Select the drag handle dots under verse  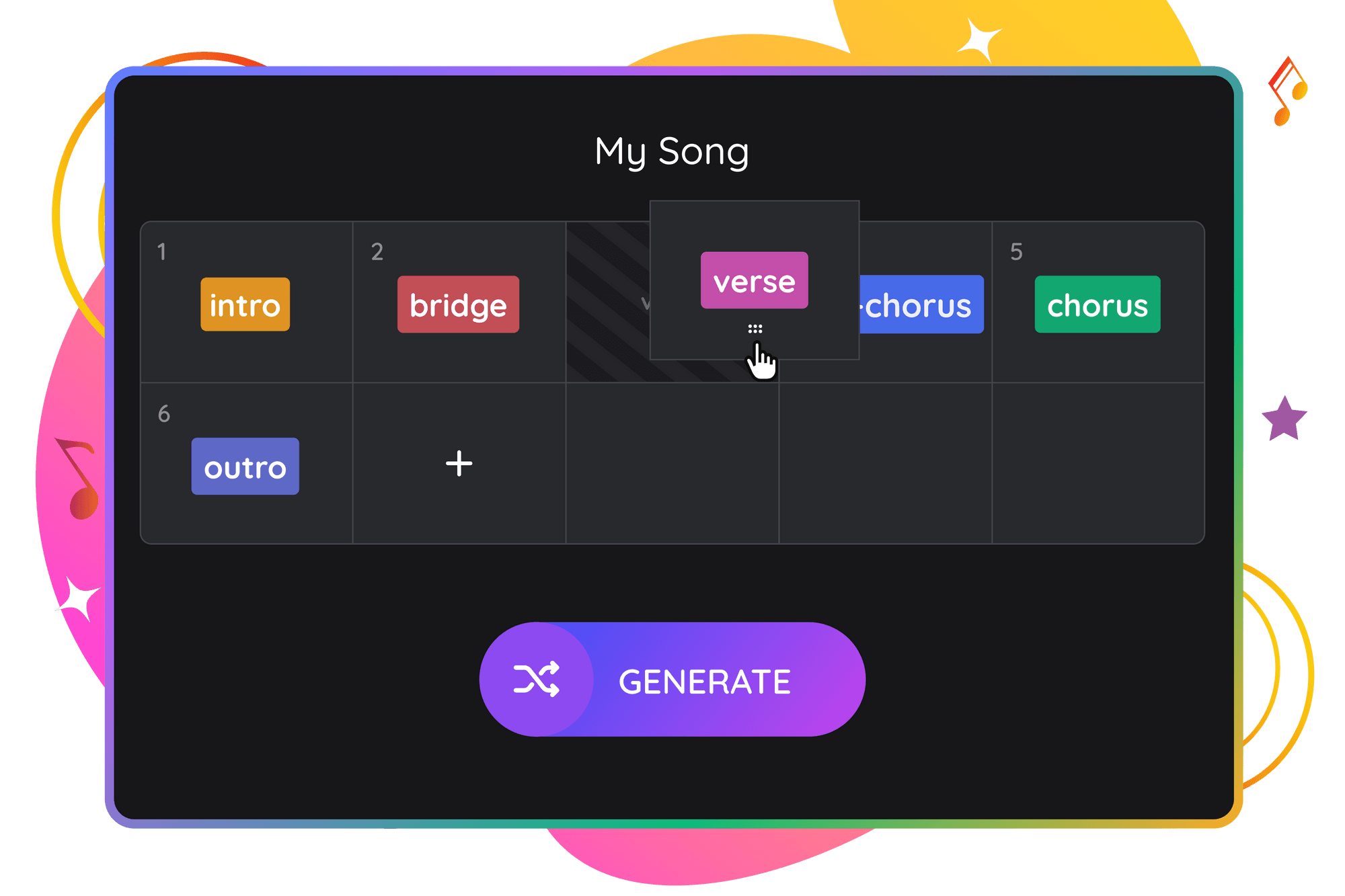pos(755,327)
